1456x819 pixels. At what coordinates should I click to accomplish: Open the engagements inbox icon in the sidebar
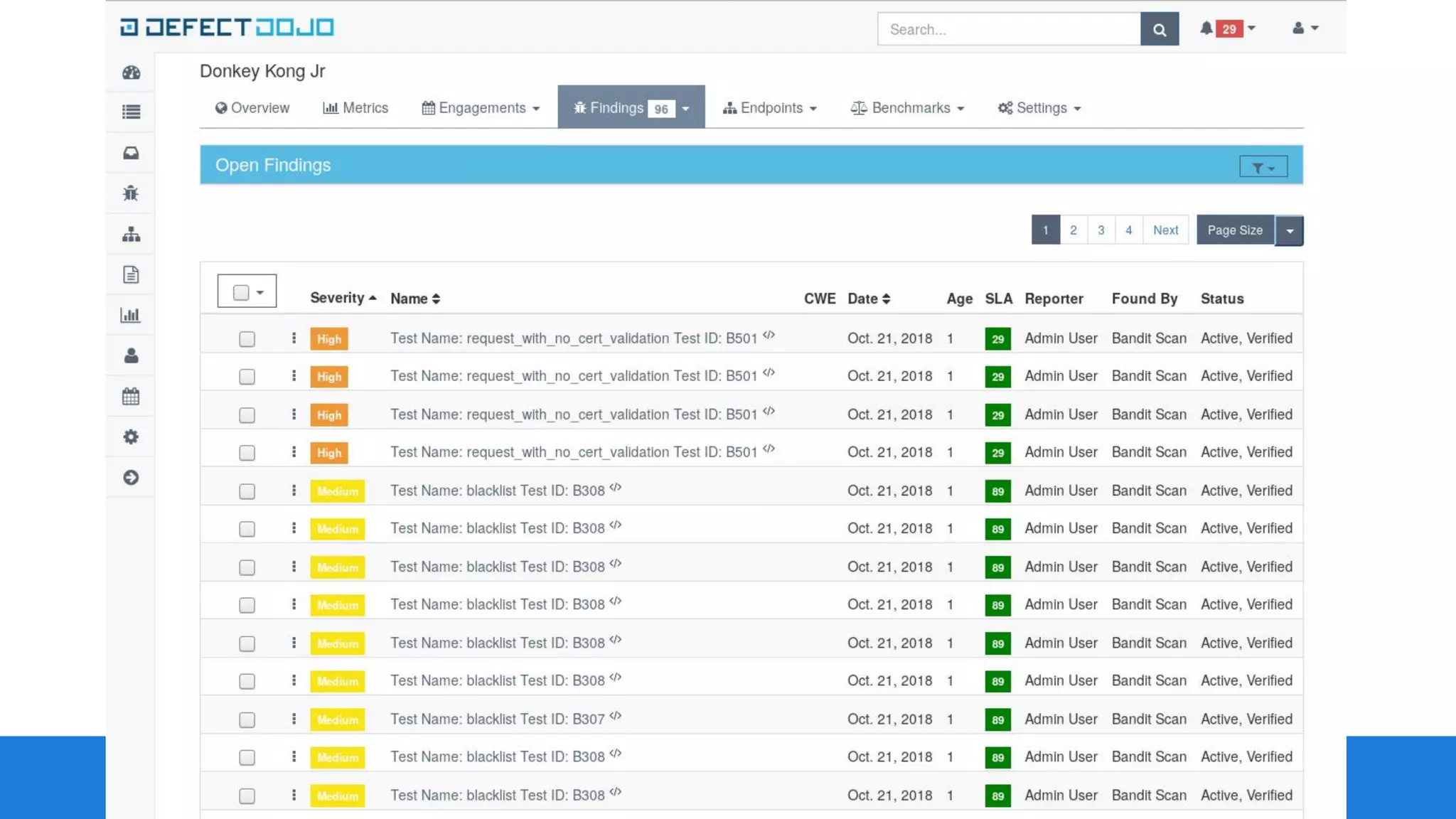[131, 153]
